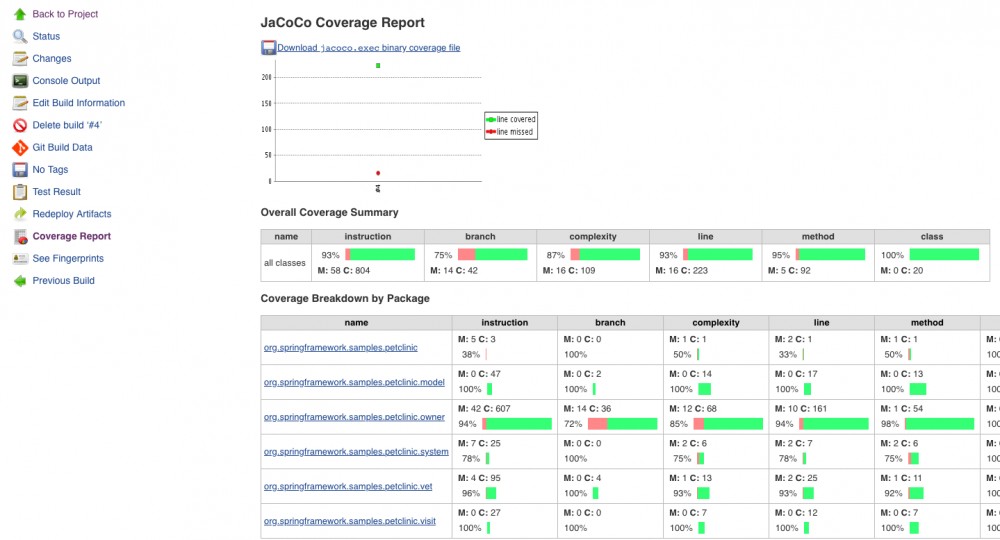
Task: Open the No Tags link
Action: pos(50,170)
